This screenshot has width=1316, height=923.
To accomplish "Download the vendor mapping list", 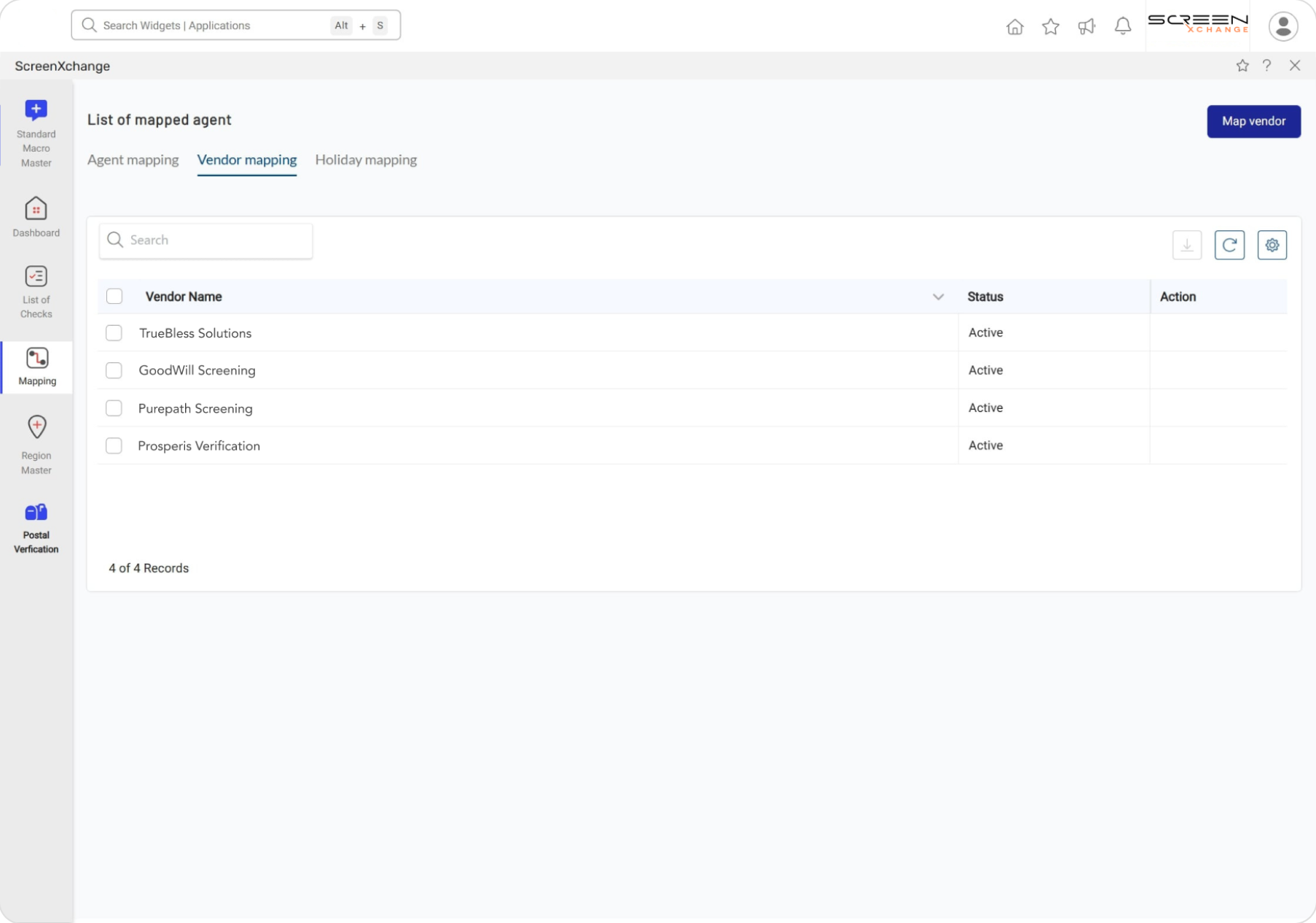I will (x=1186, y=245).
